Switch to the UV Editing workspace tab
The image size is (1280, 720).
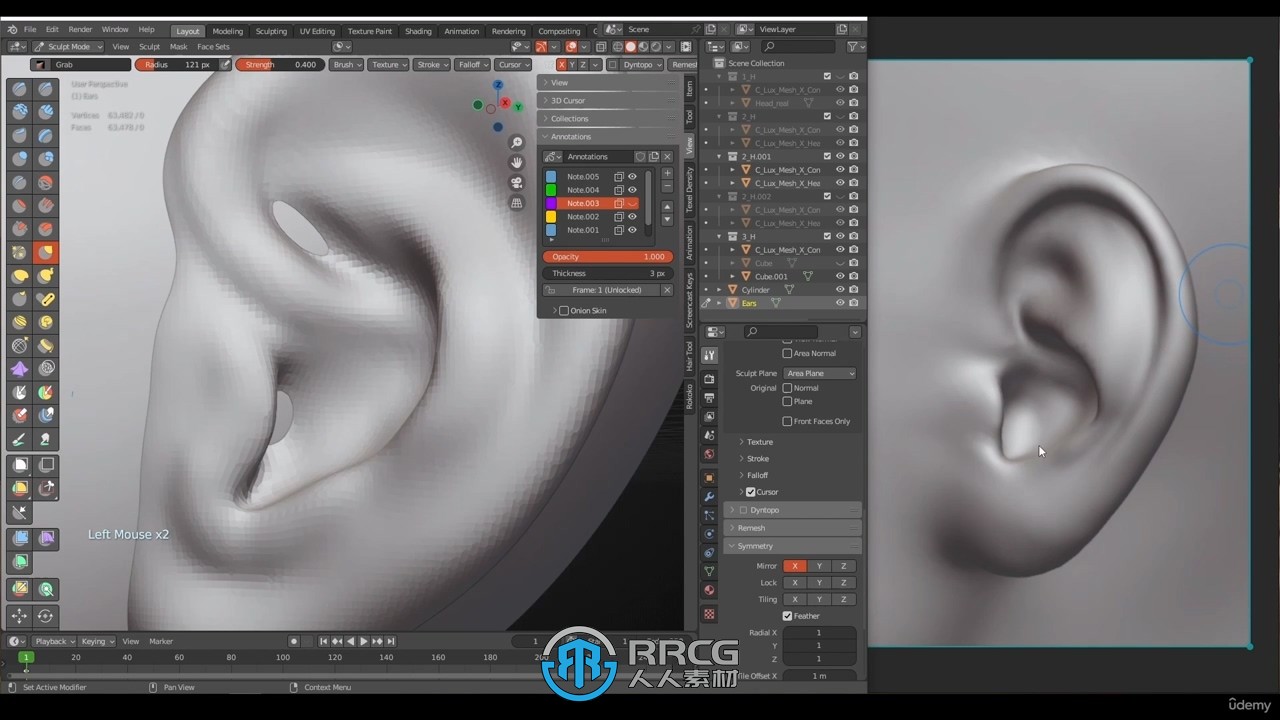coord(317,31)
